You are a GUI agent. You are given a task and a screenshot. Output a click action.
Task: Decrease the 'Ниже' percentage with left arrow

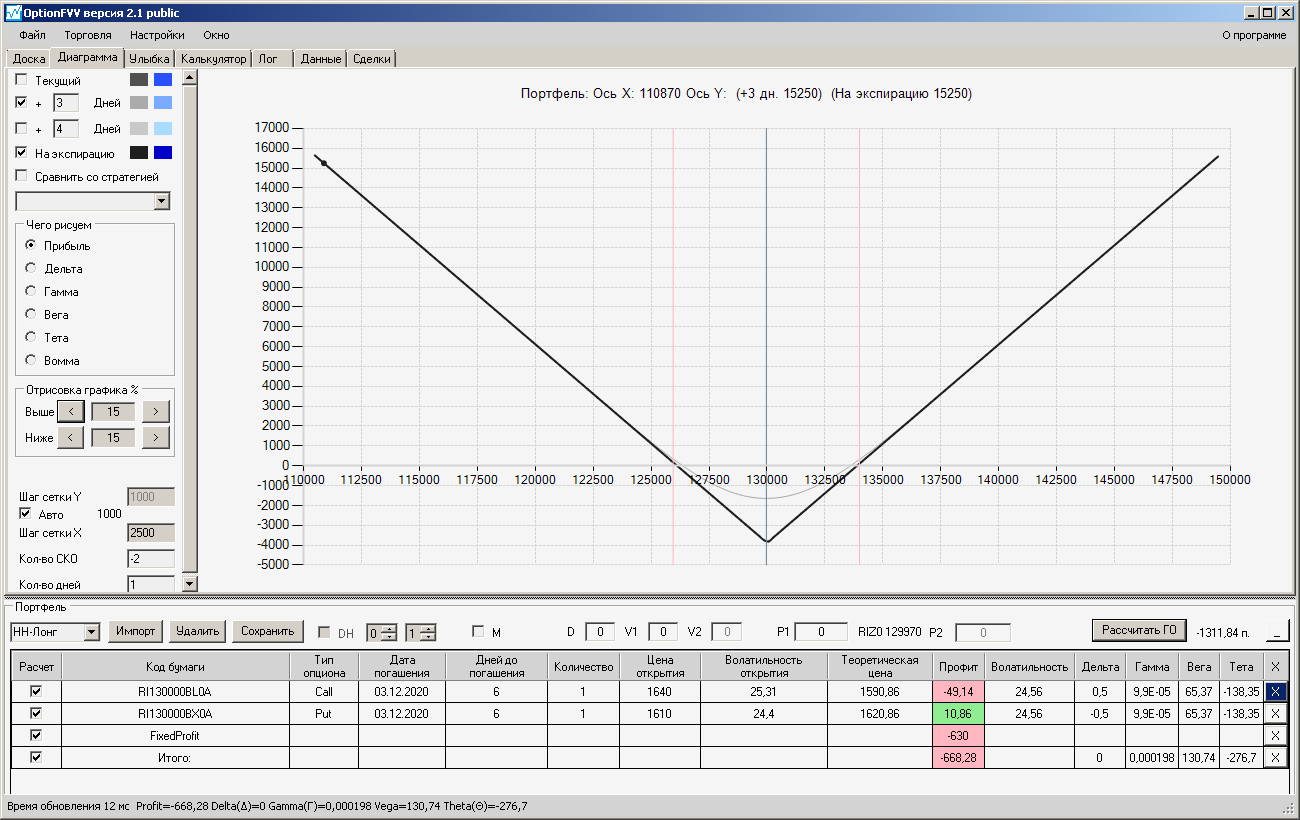(x=70, y=437)
